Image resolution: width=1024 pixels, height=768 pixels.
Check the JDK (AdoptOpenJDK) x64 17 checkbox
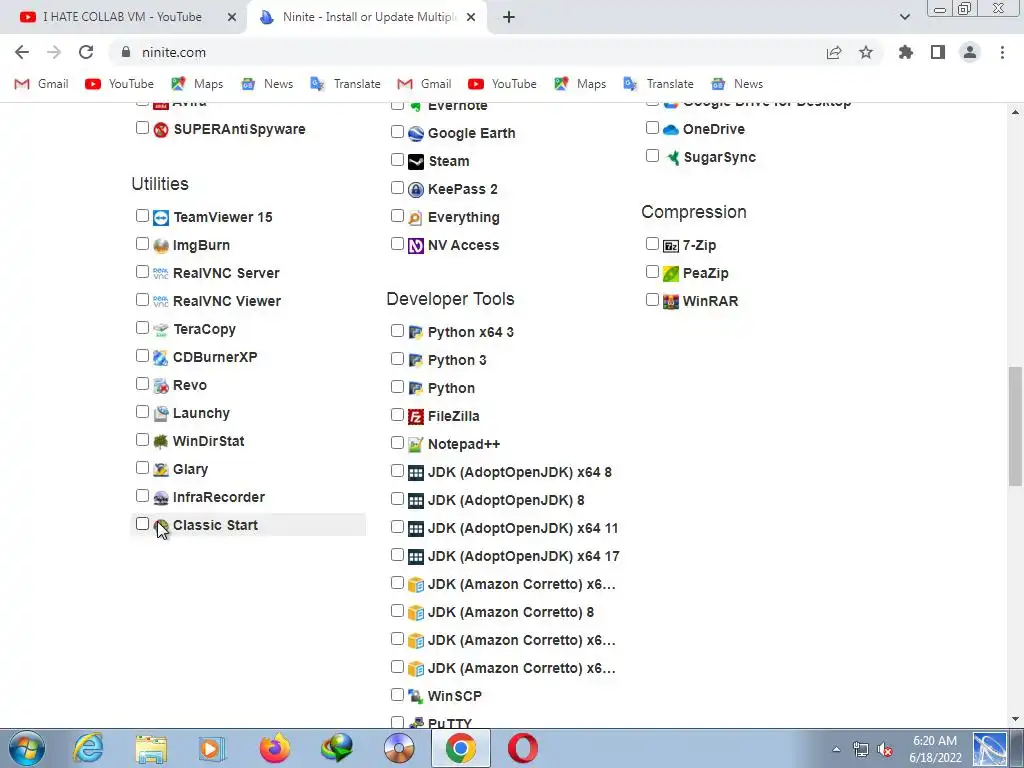(397, 555)
